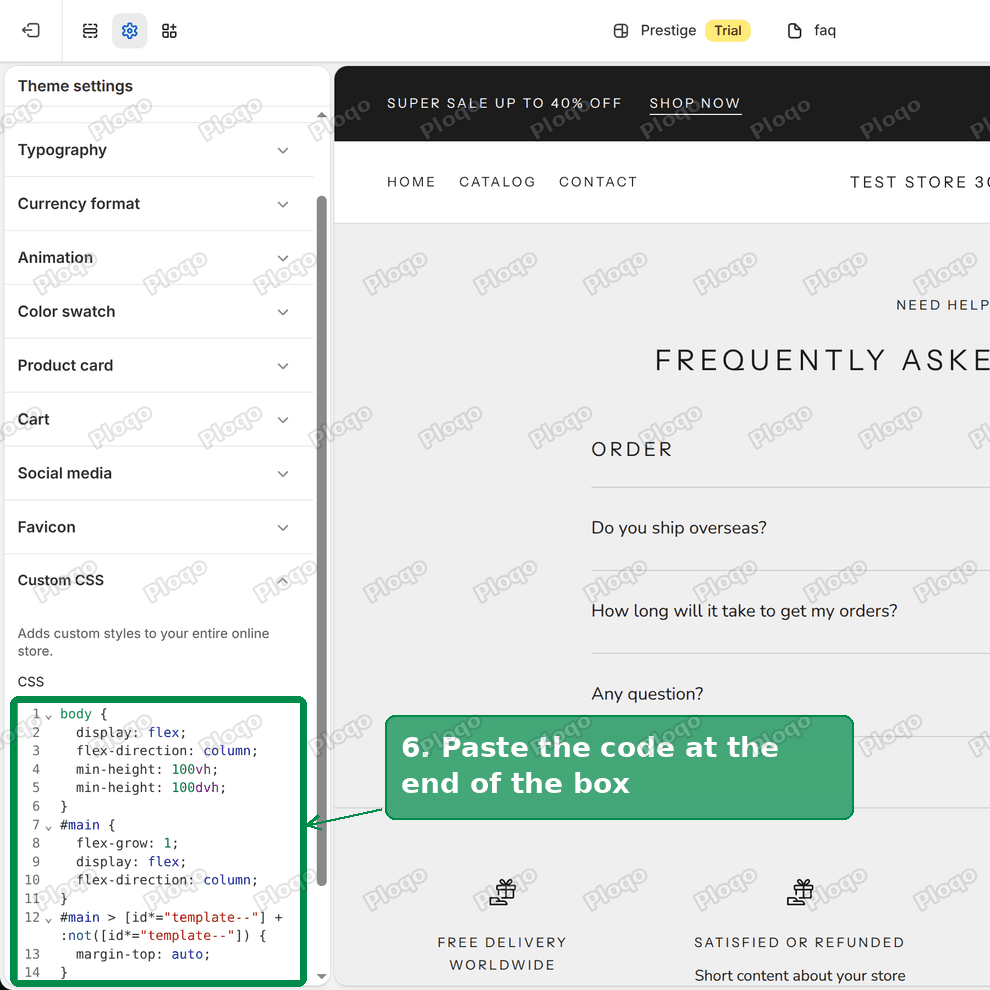990x990 pixels.
Task: Click the Theme settings heading
Action: (x=75, y=86)
